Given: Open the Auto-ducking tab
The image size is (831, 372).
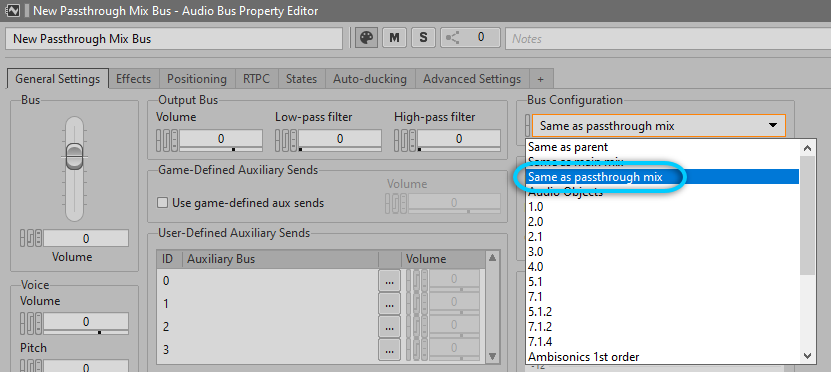Looking at the screenshot, I should [370, 79].
